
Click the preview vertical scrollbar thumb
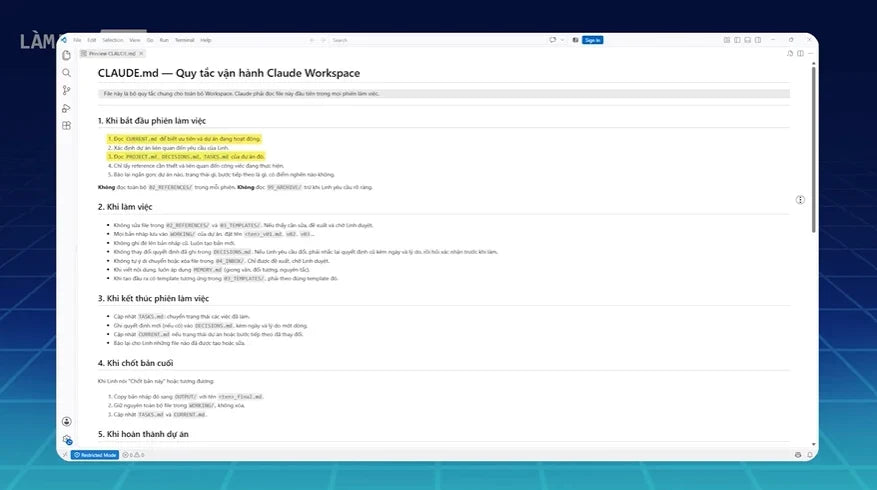813,148
